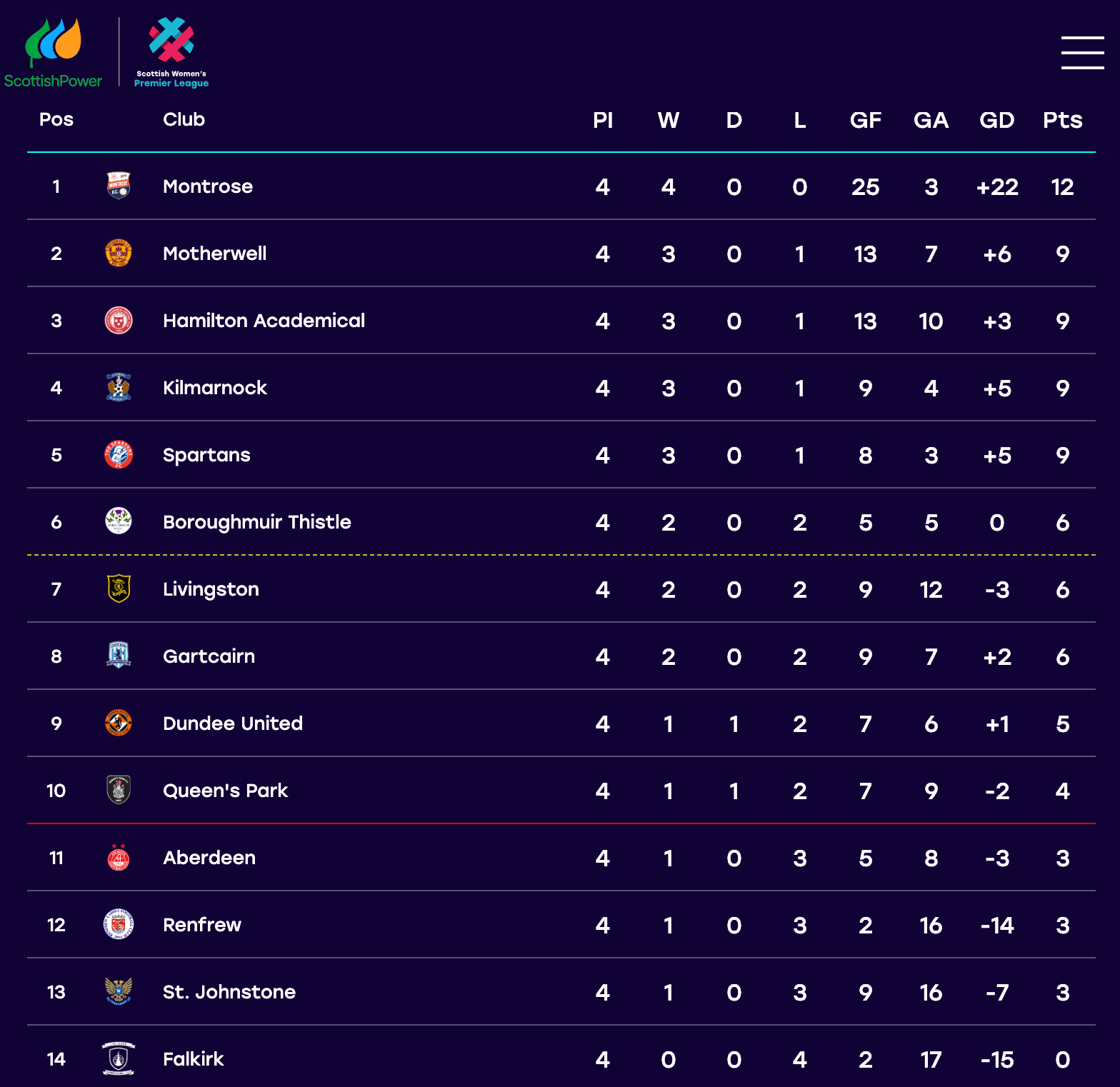Click the GD column header
1120x1087 pixels.
(997, 120)
